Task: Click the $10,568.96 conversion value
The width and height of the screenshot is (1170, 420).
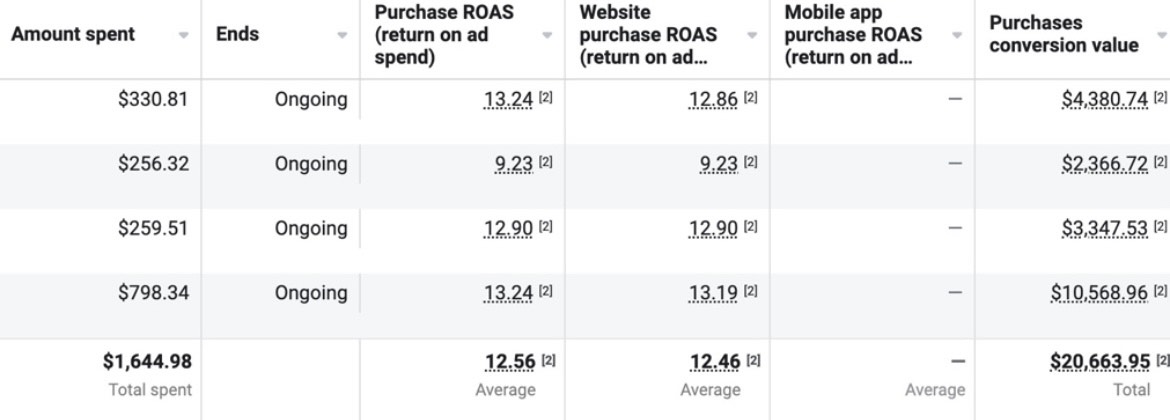Action: coord(1099,293)
